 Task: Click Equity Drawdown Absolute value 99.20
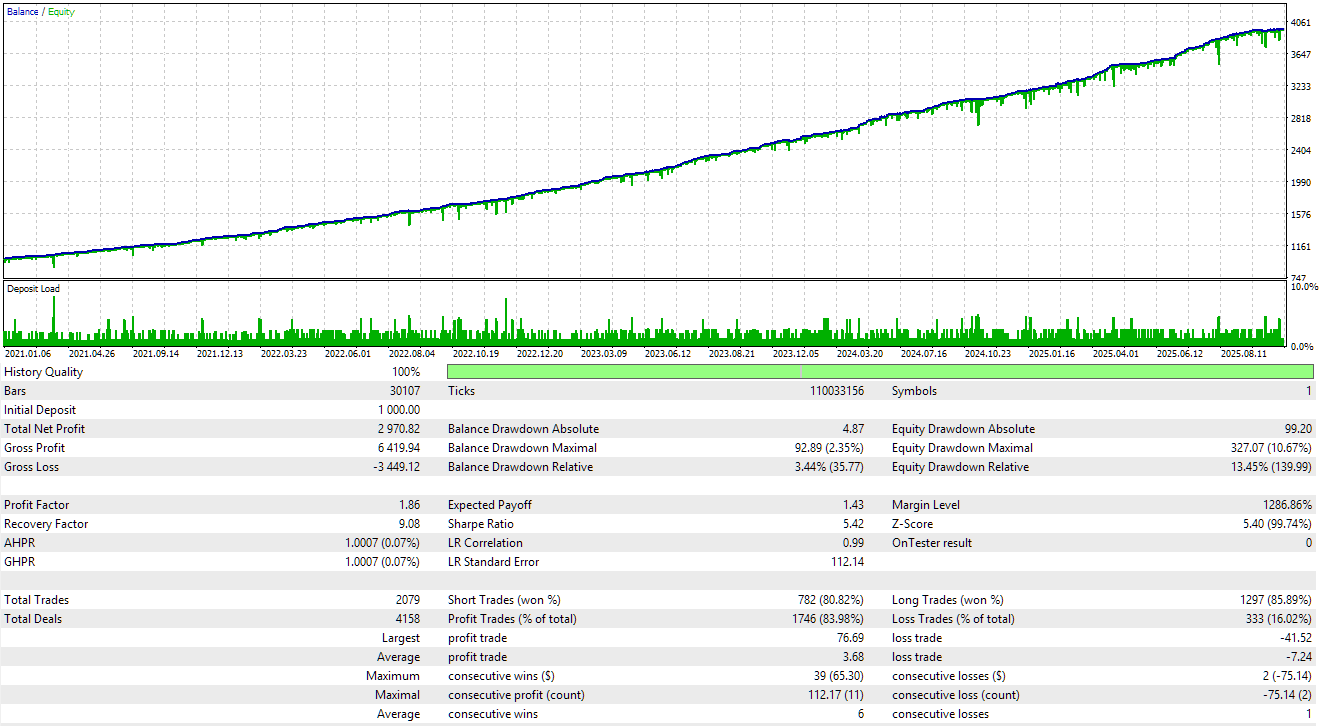click(1298, 429)
